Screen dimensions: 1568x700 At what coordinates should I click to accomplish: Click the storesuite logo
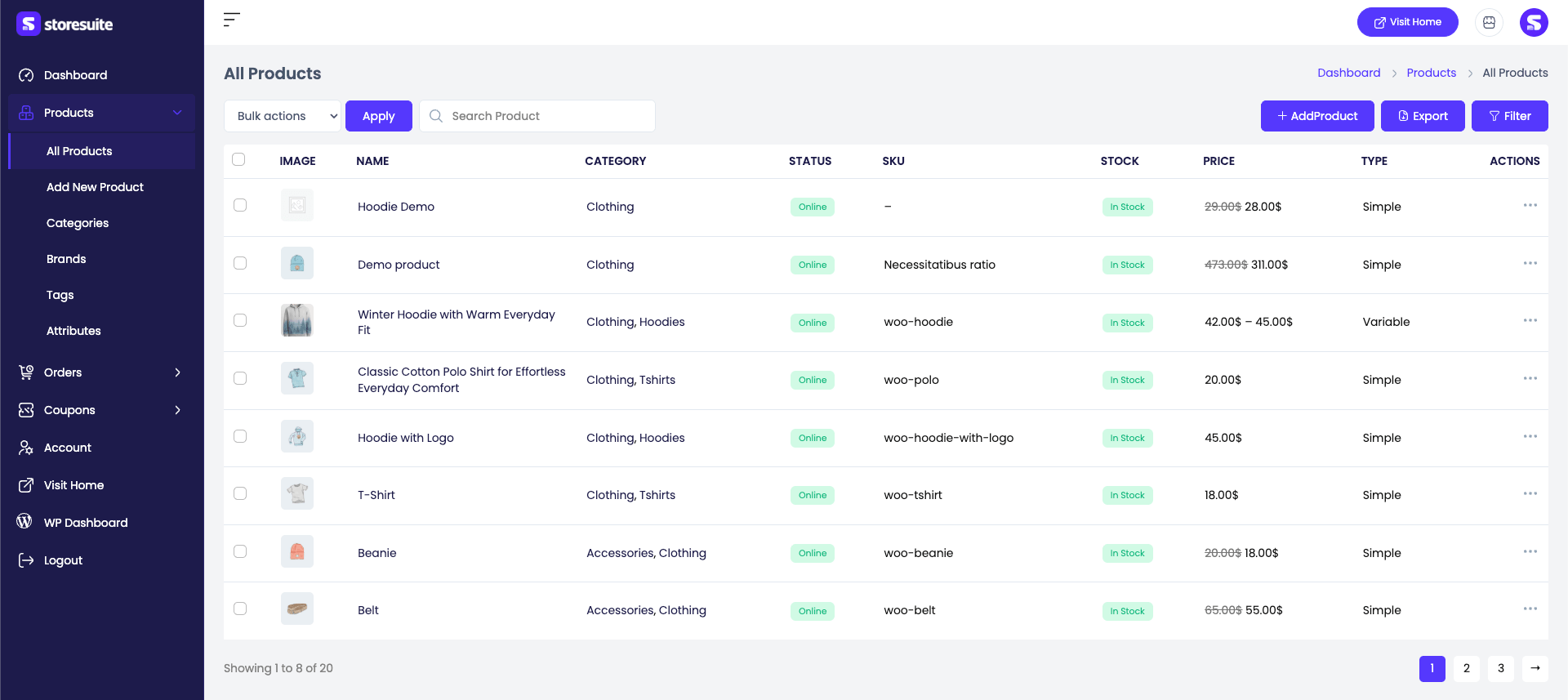65,25
